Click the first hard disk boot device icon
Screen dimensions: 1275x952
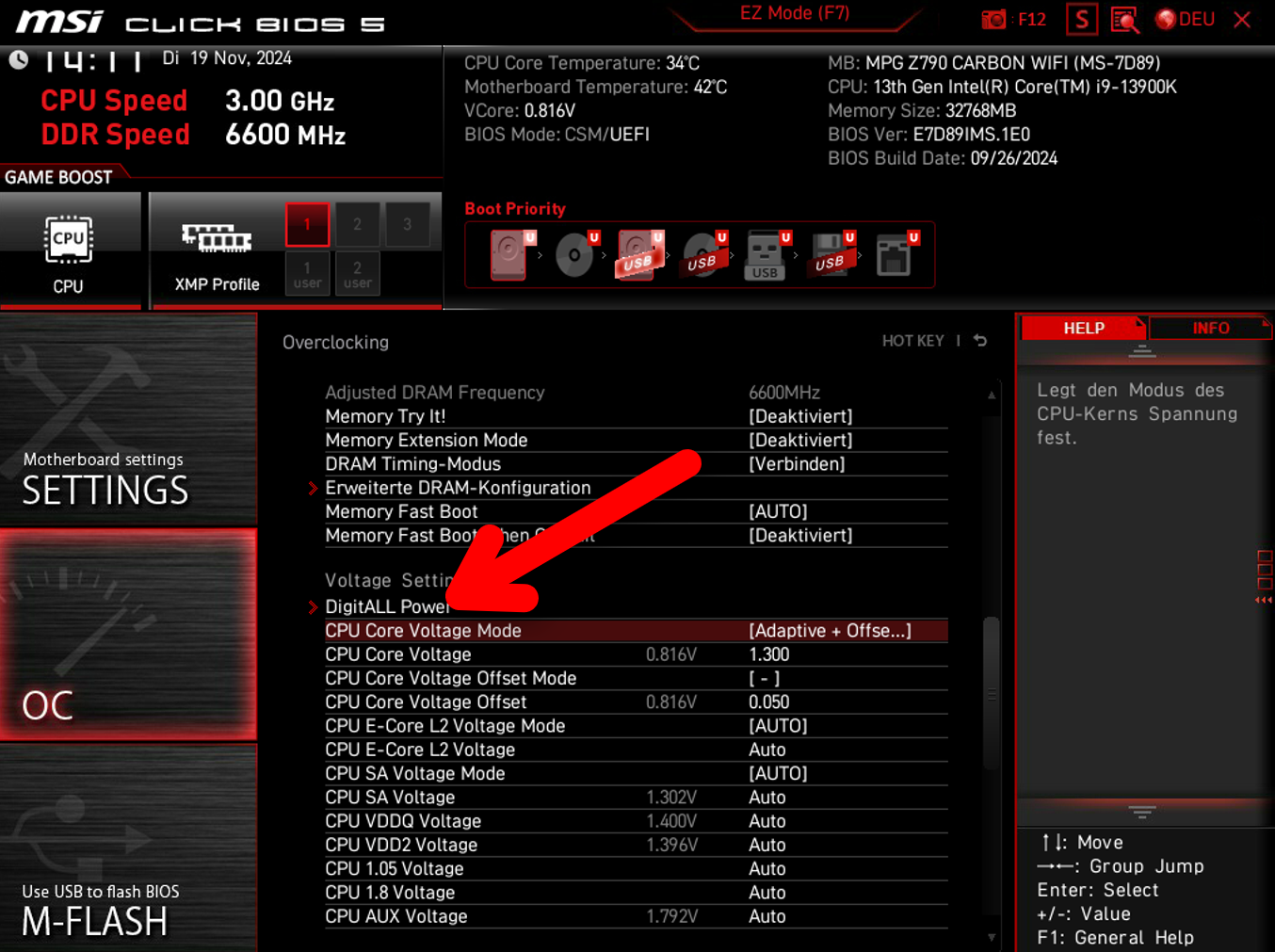pyautogui.click(x=510, y=254)
